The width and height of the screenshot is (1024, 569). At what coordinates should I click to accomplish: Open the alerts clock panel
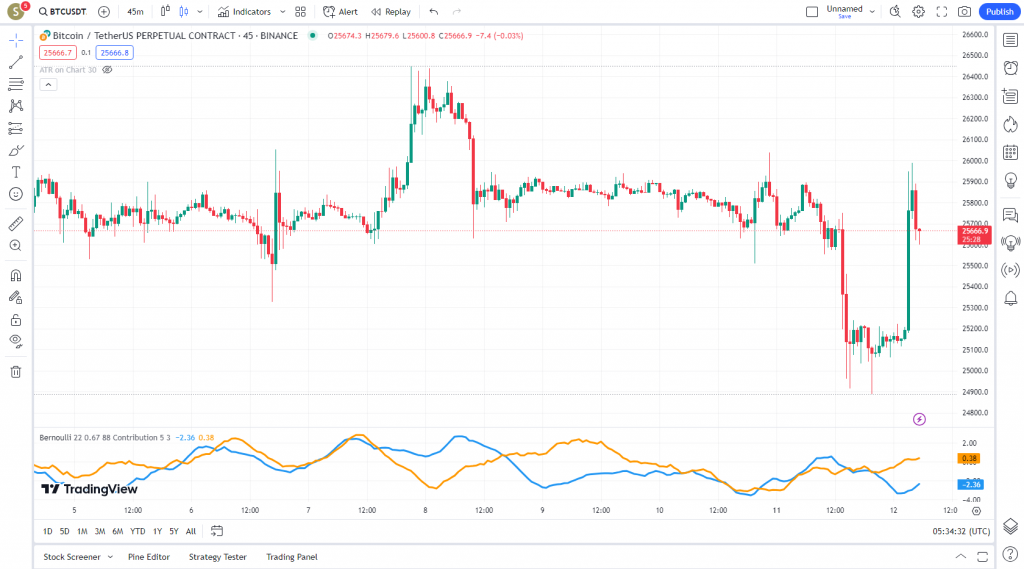1010,68
